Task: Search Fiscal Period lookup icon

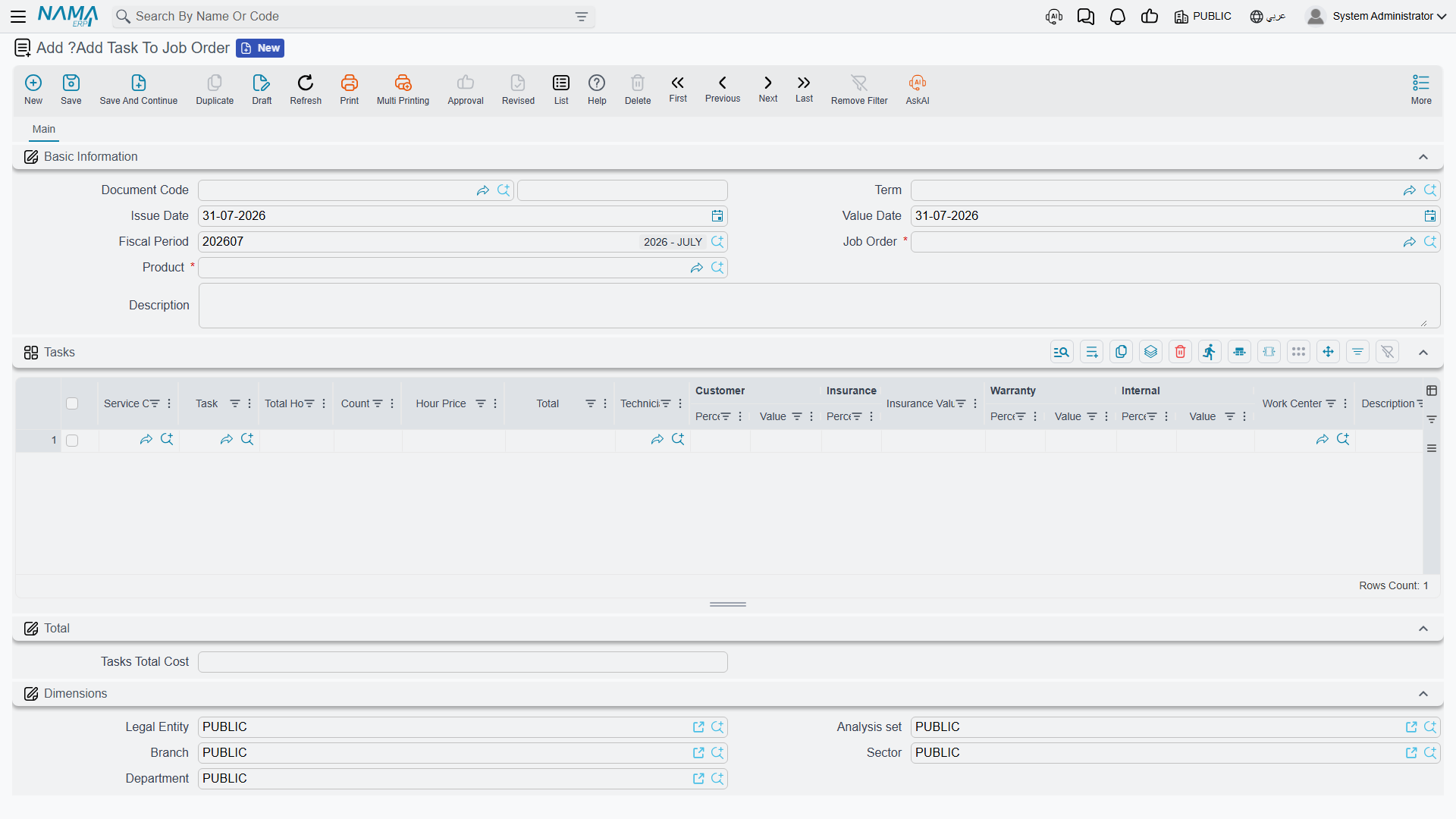Action: (717, 242)
